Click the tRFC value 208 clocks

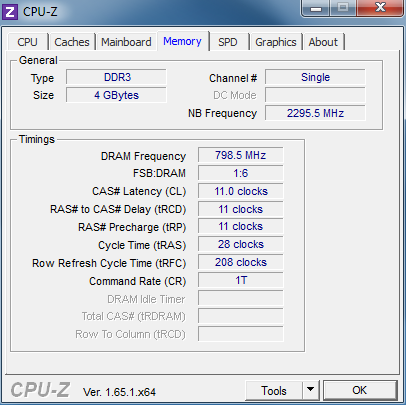240,262
